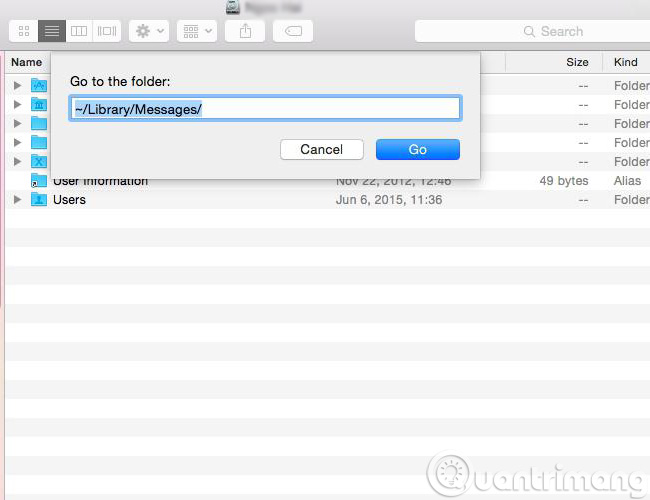The height and width of the screenshot is (500, 650).
Task: Select the Applications folder icon
Action: [x=39, y=85]
